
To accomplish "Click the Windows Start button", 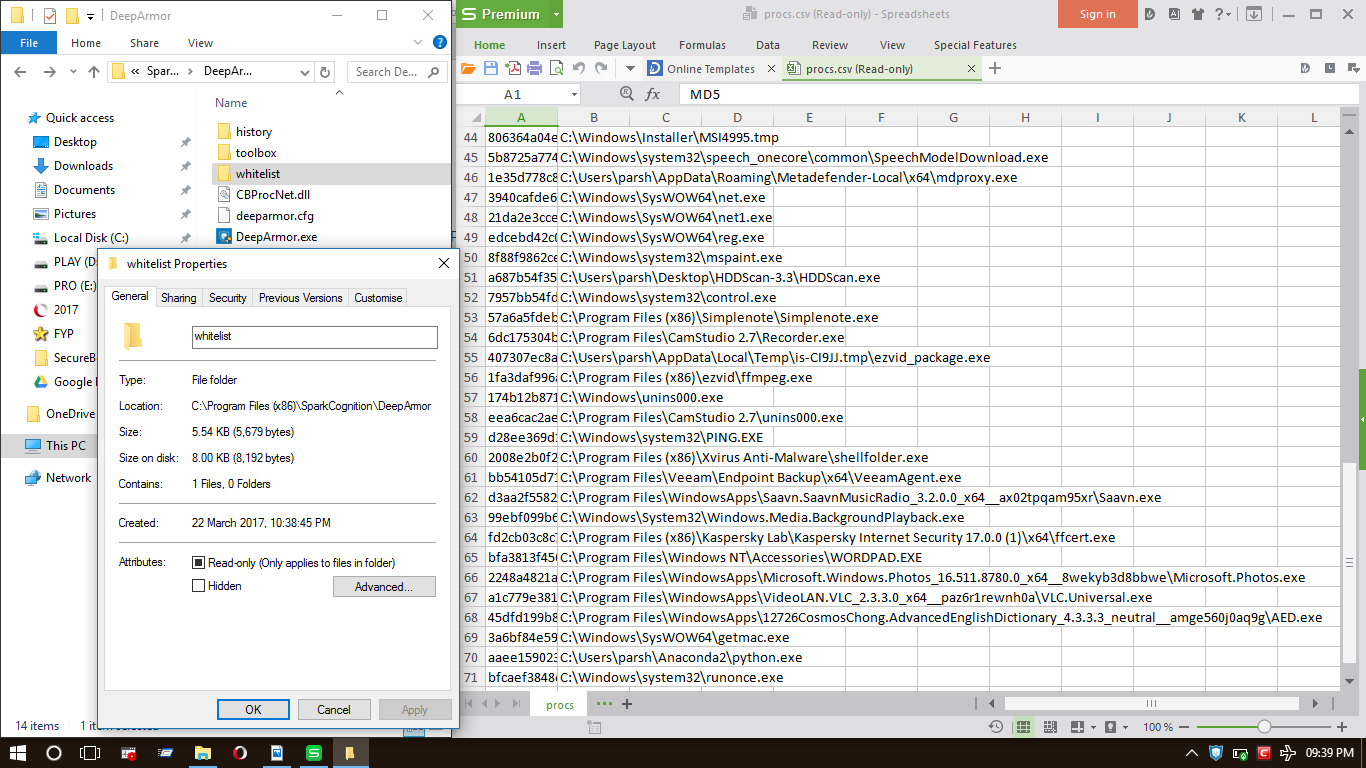I will (x=18, y=753).
